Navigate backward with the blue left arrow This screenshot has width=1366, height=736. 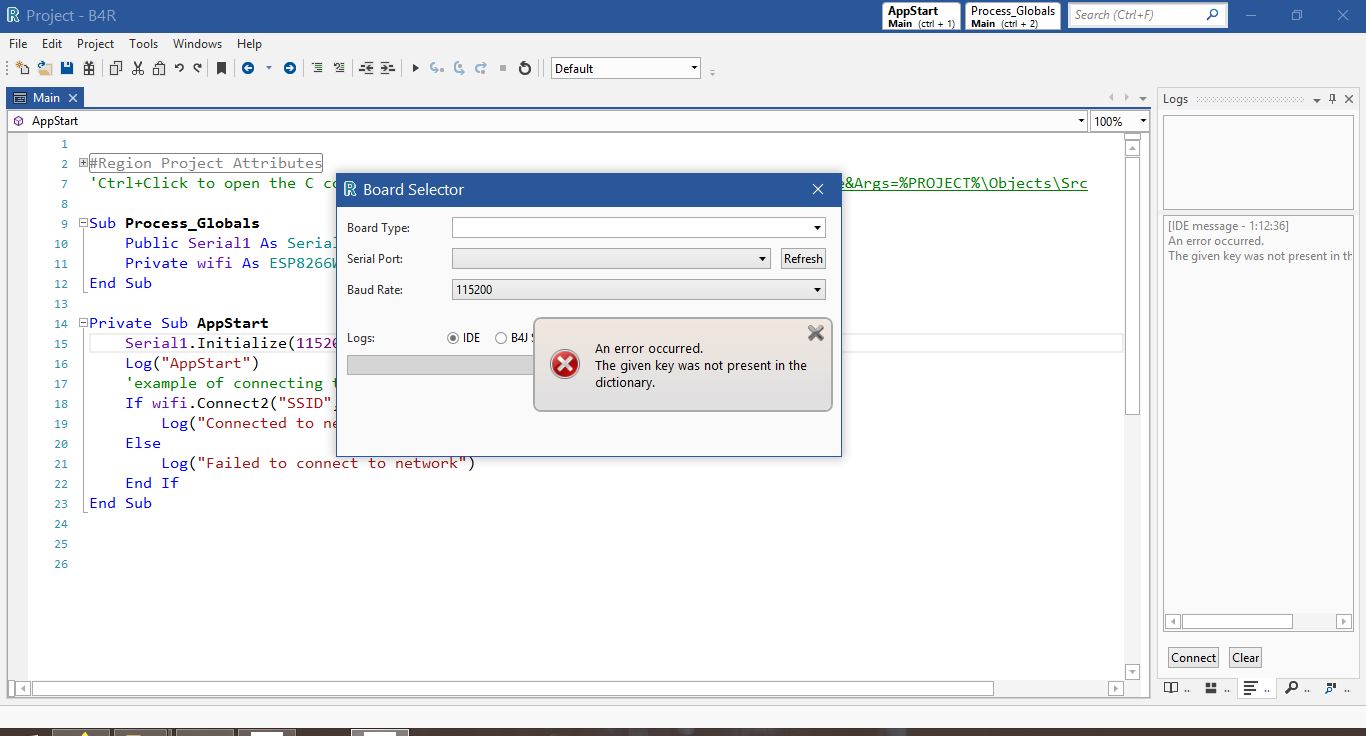click(x=247, y=68)
